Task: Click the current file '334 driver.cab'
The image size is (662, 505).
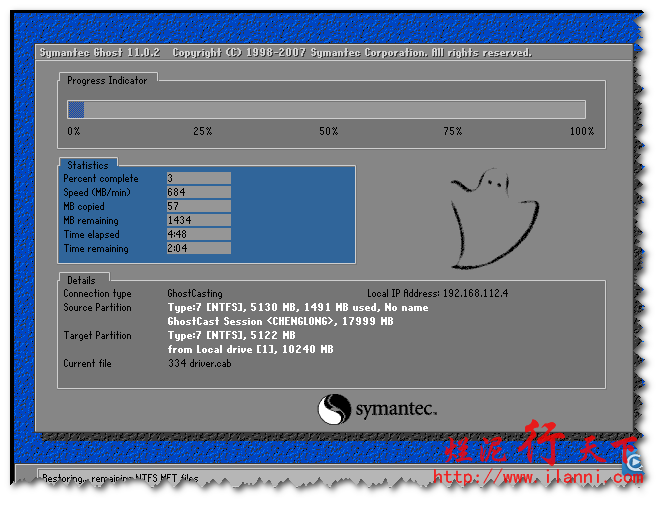Action: point(200,364)
